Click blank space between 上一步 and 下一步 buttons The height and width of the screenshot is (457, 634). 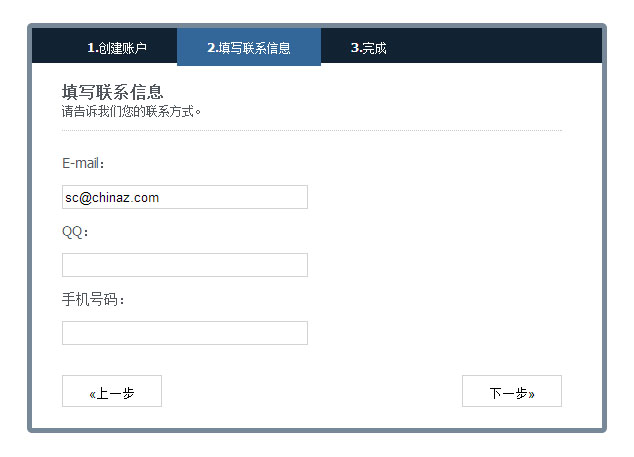[x=312, y=391]
